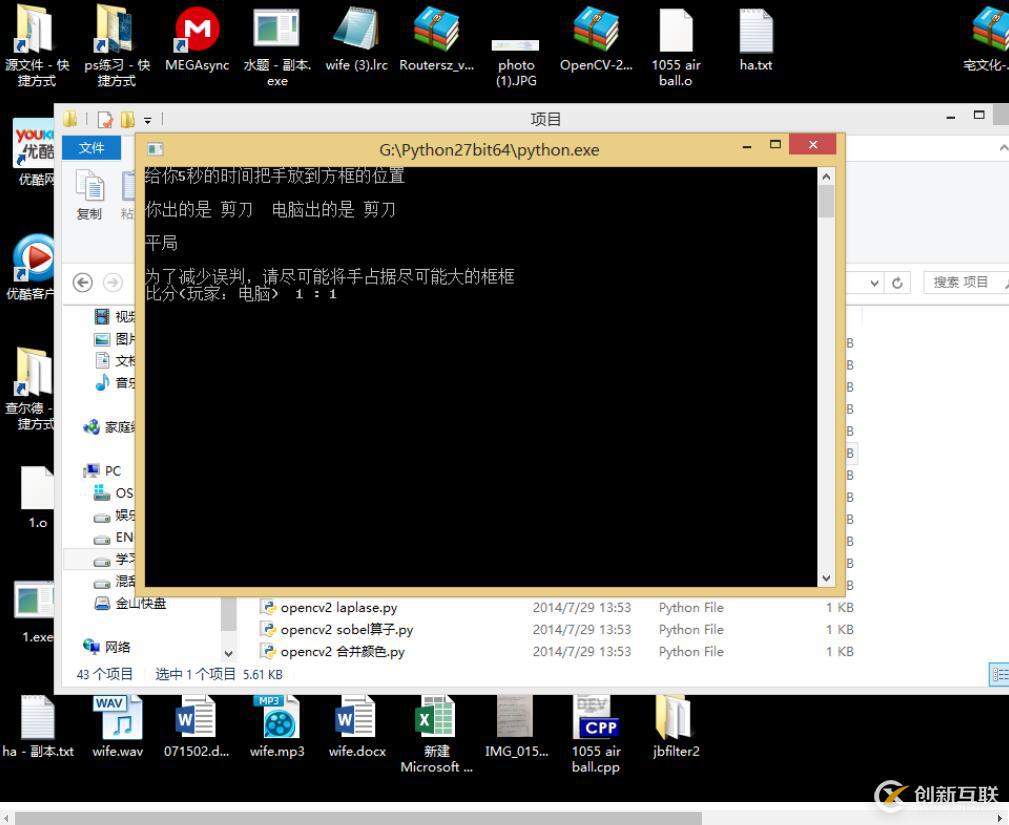Click the python.exe console window icon
This screenshot has width=1009, height=825.
point(155,150)
